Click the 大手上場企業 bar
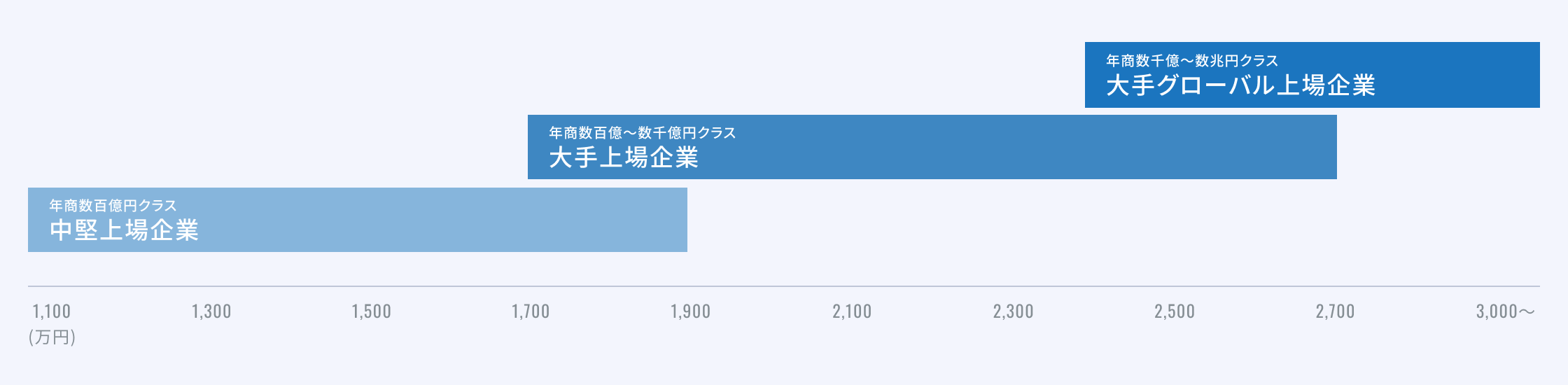This screenshot has height=385, width=1568. coord(932,147)
